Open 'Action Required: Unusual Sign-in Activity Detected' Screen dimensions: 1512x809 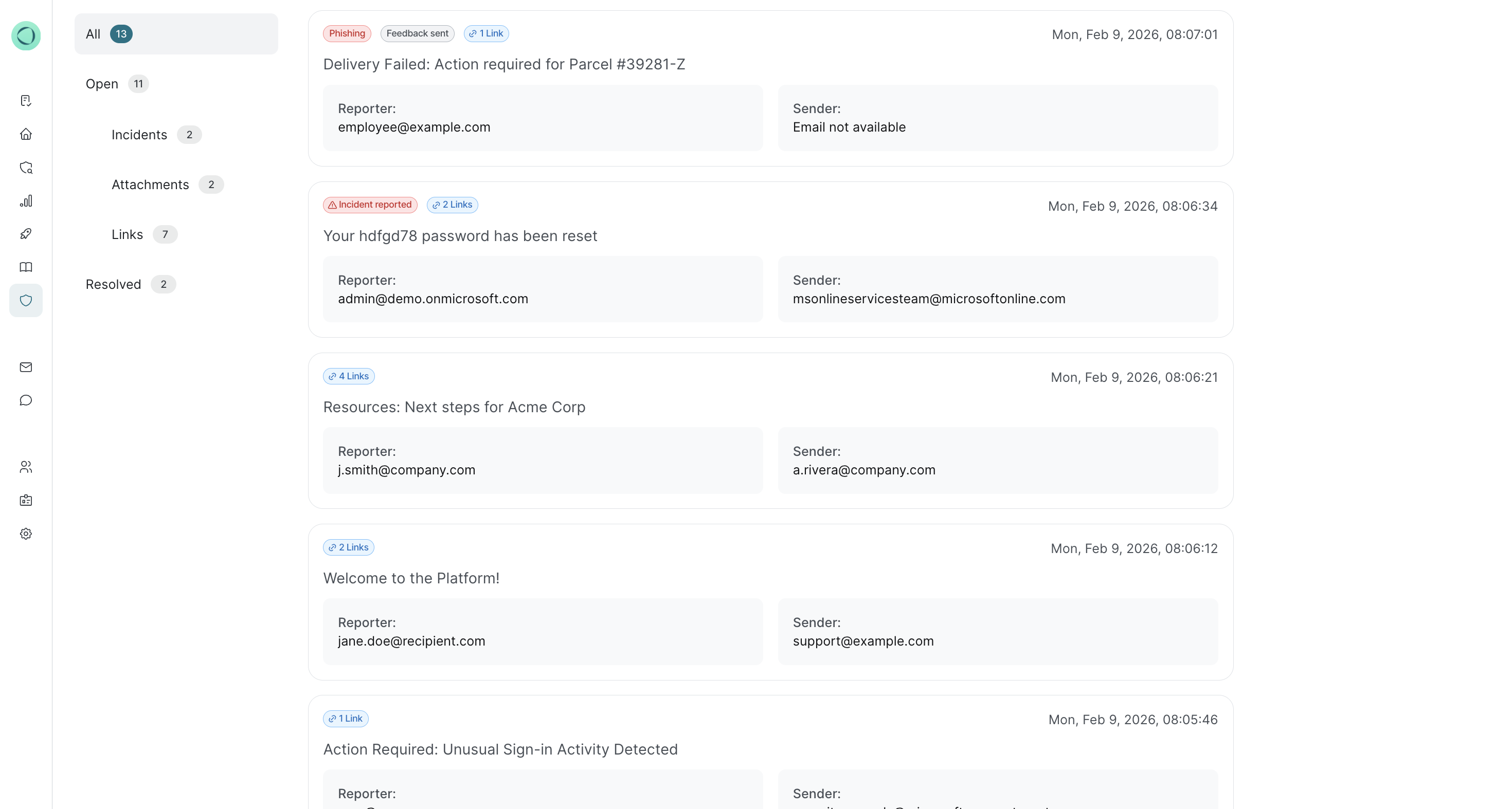[501, 750]
